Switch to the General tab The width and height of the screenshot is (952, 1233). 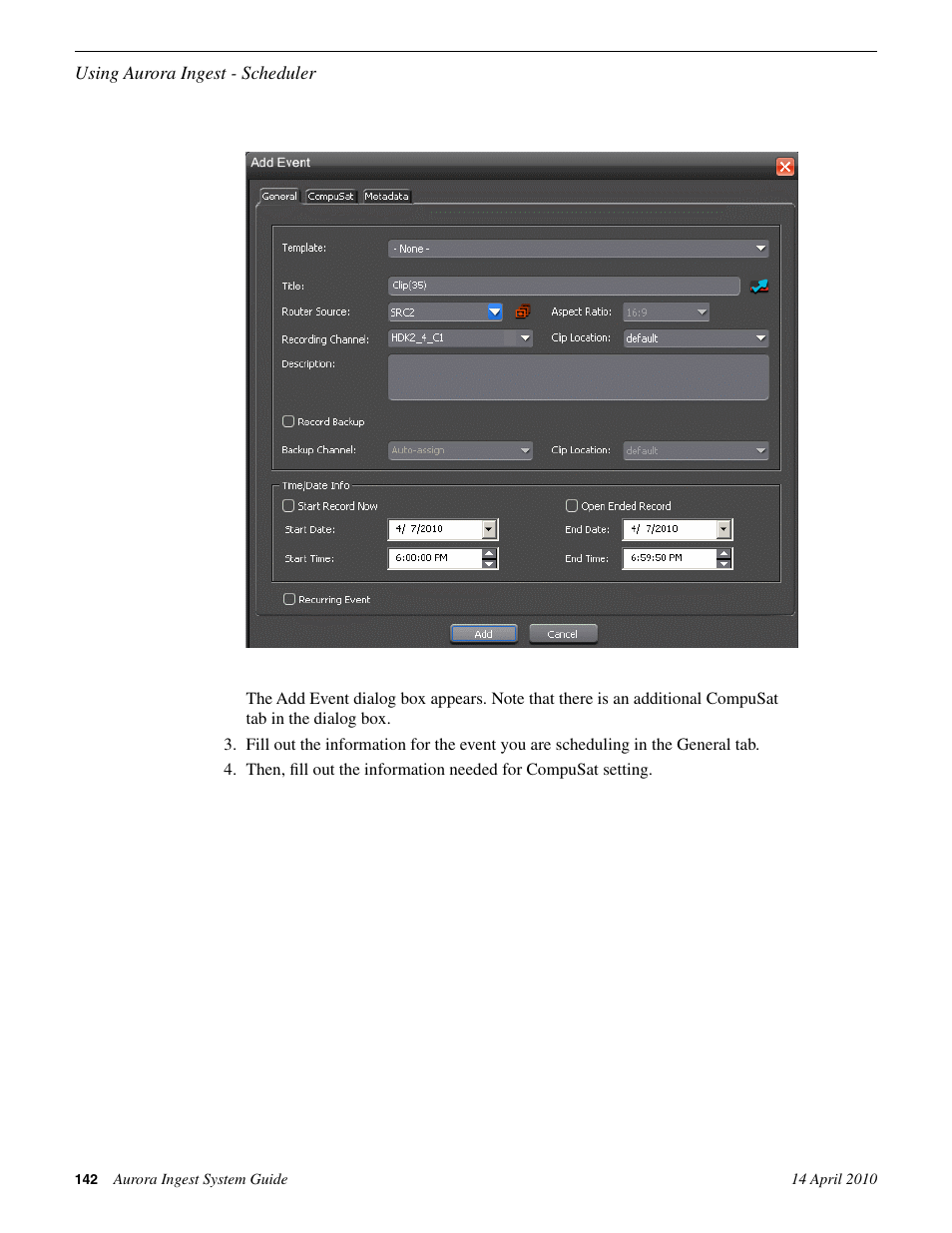tap(279, 196)
